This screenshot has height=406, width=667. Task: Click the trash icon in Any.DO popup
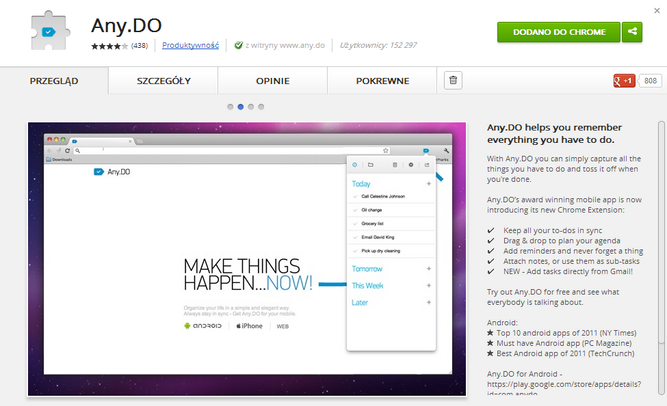395,165
